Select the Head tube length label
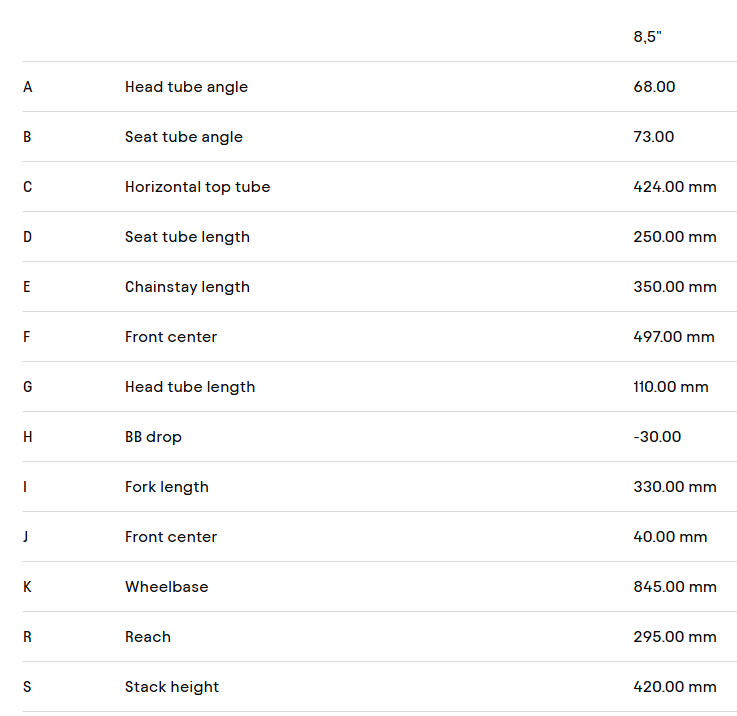The height and width of the screenshot is (716, 737). (190, 387)
